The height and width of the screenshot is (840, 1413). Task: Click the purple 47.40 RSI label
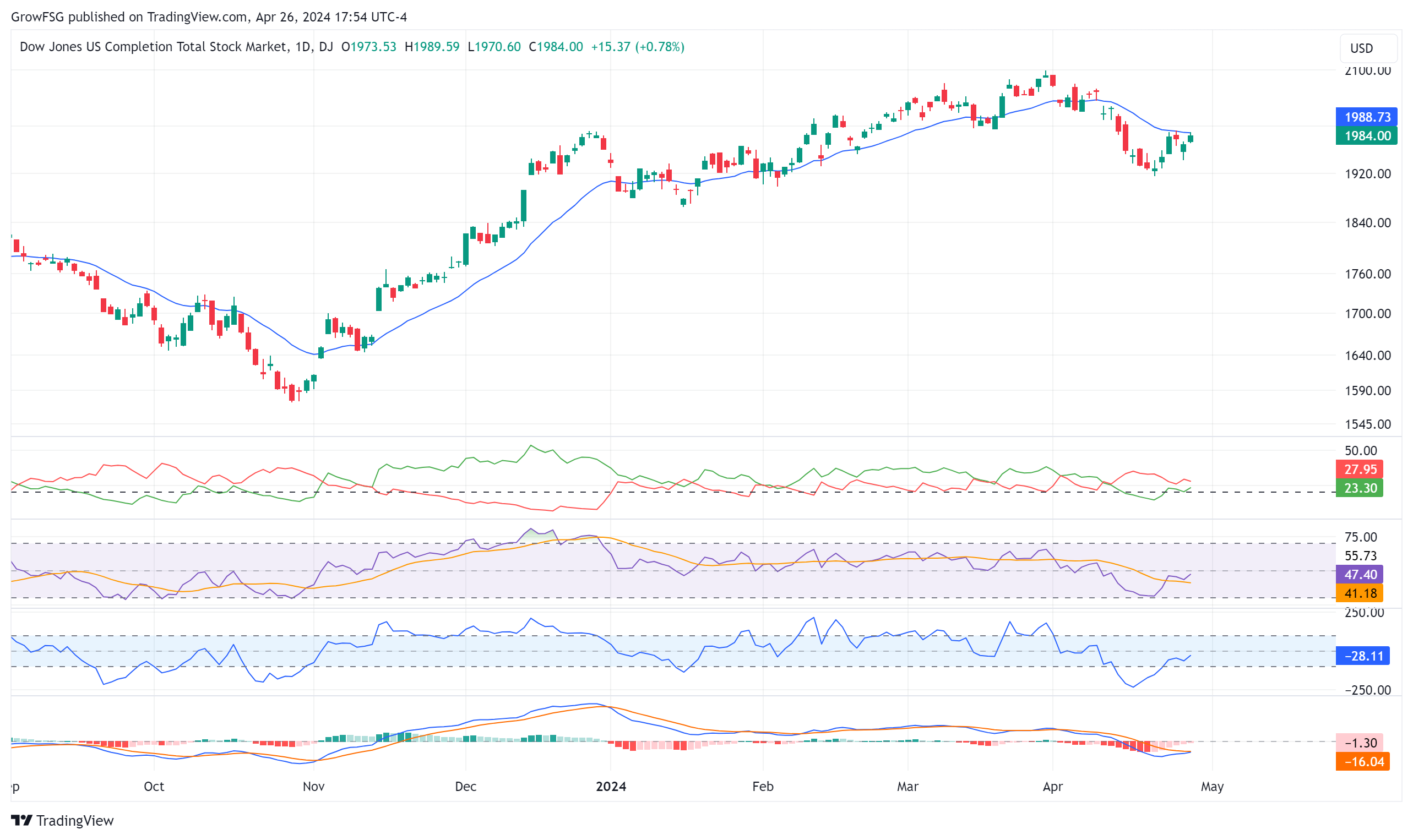coord(1358,575)
